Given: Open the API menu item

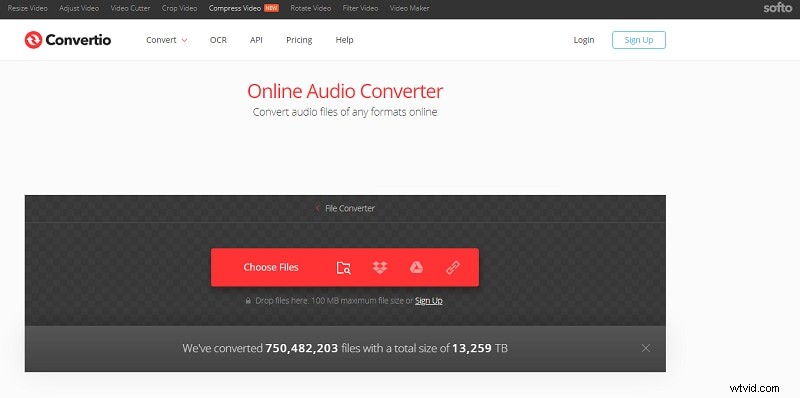Looking at the screenshot, I should (x=256, y=40).
